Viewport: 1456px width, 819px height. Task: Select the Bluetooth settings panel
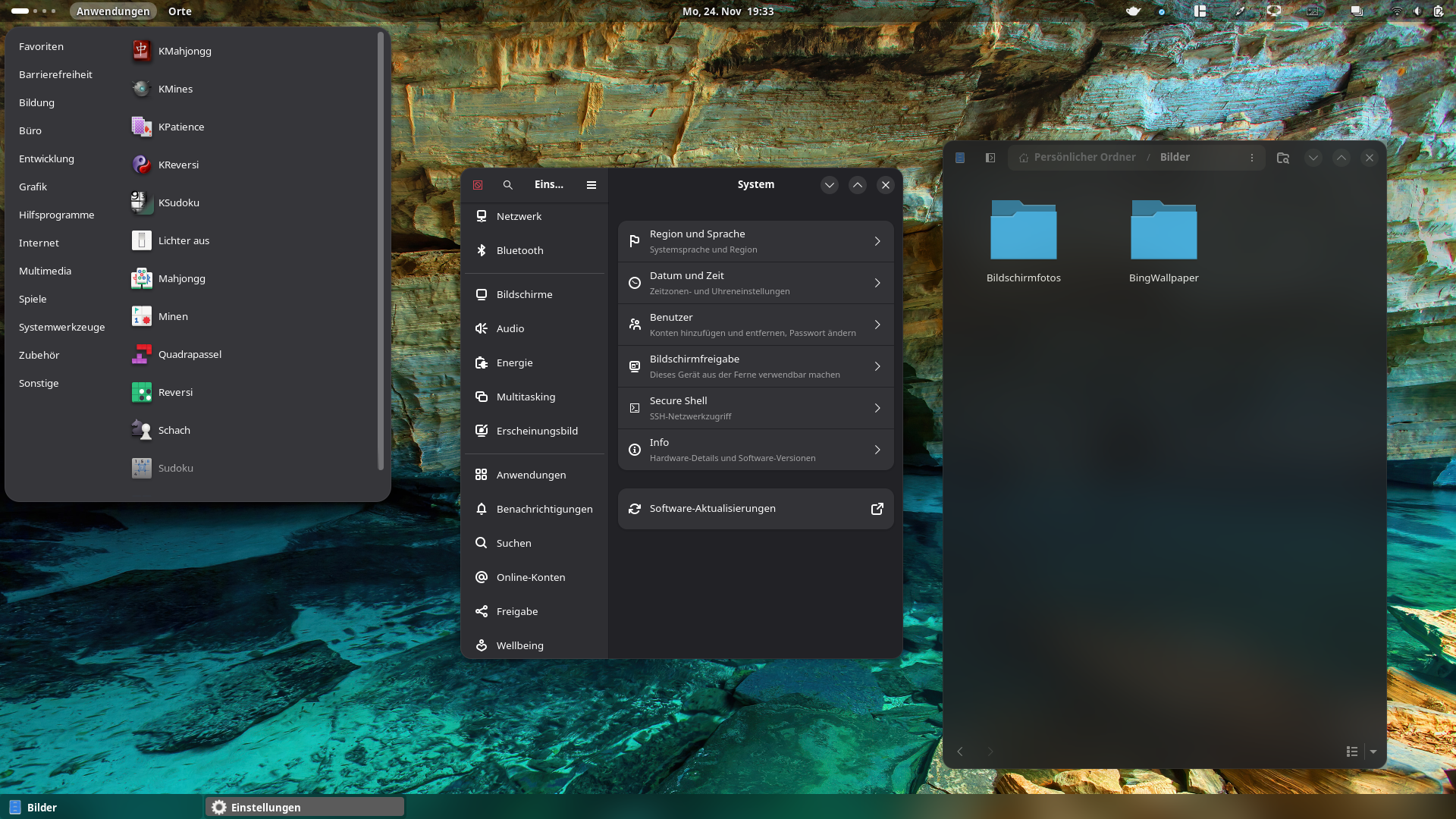pos(519,250)
